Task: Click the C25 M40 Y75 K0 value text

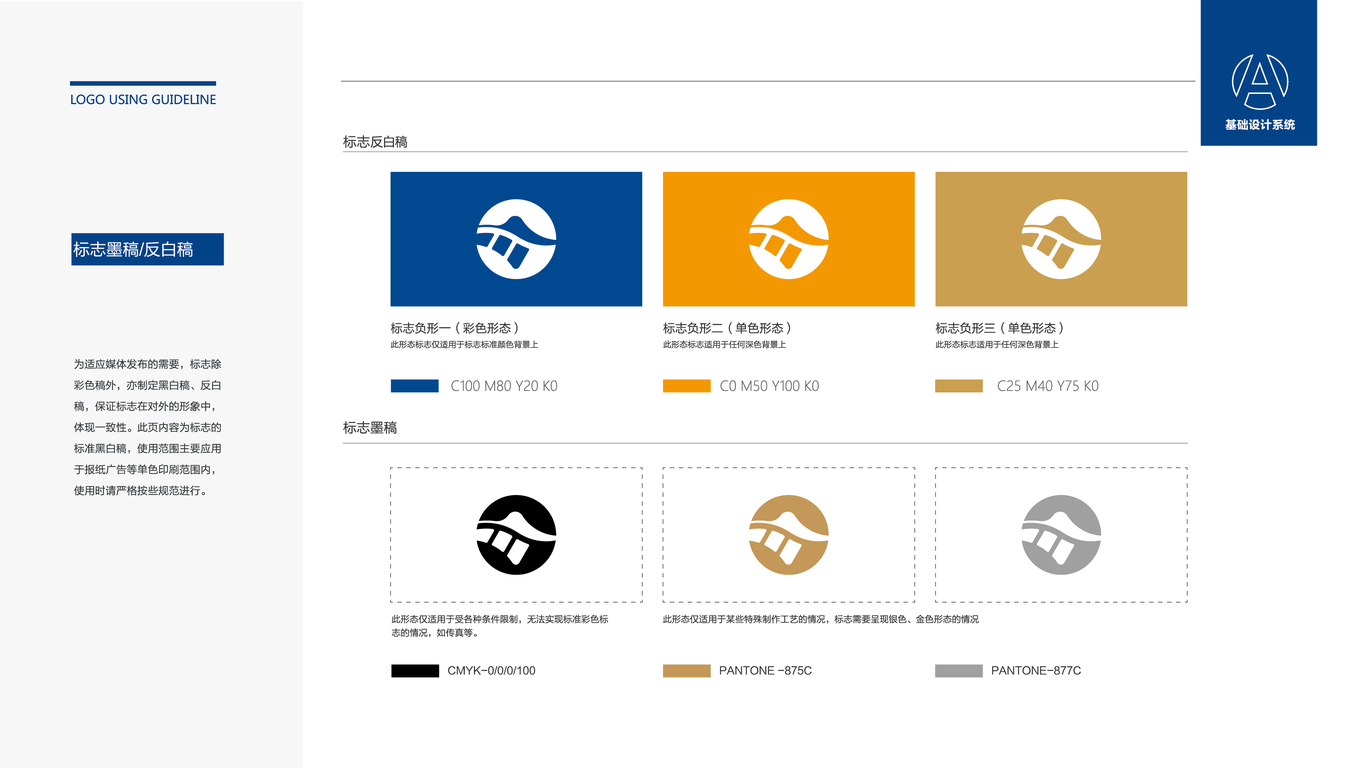Action: point(1048,386)
